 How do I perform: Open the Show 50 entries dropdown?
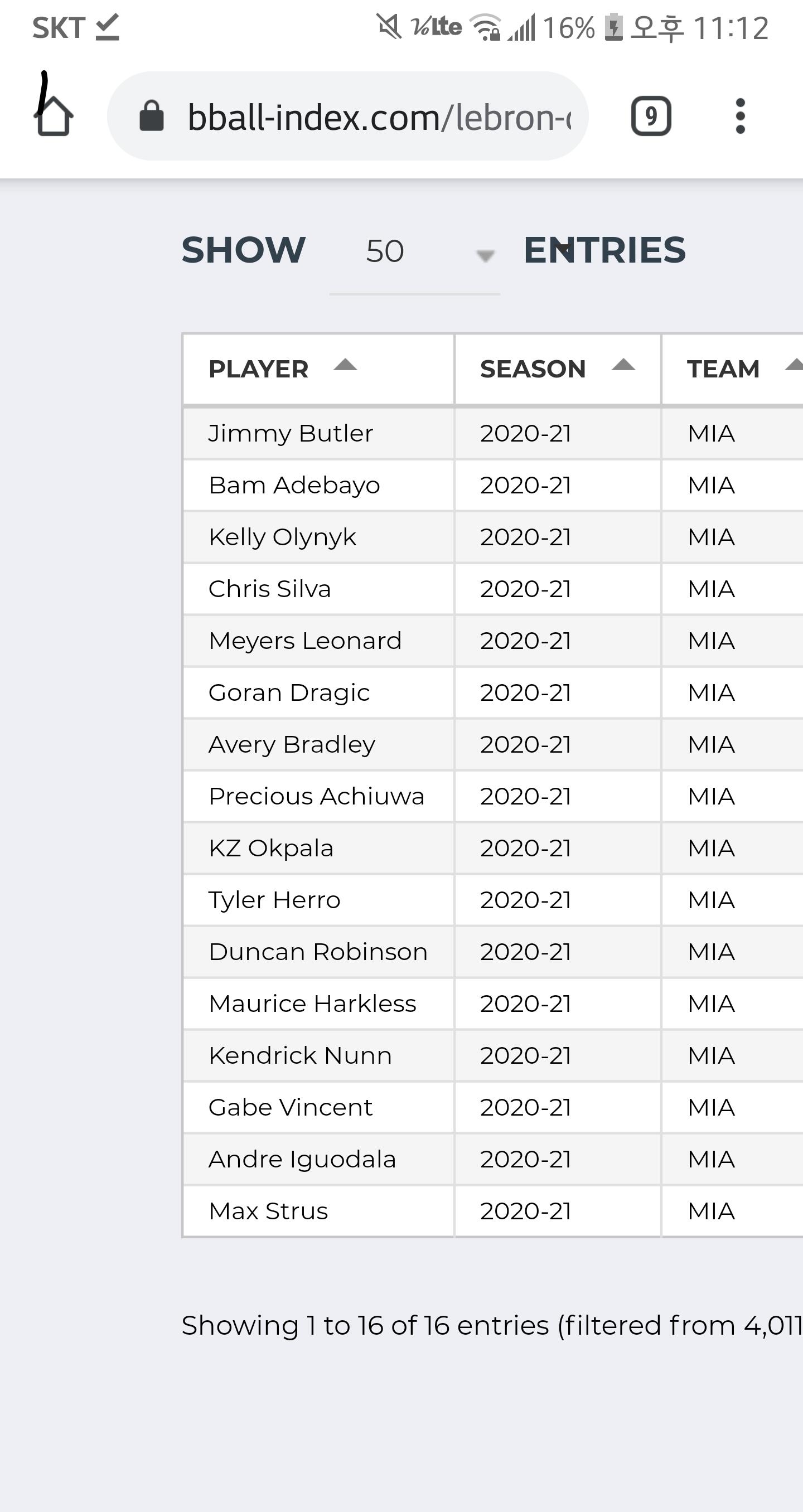(414, 251)
